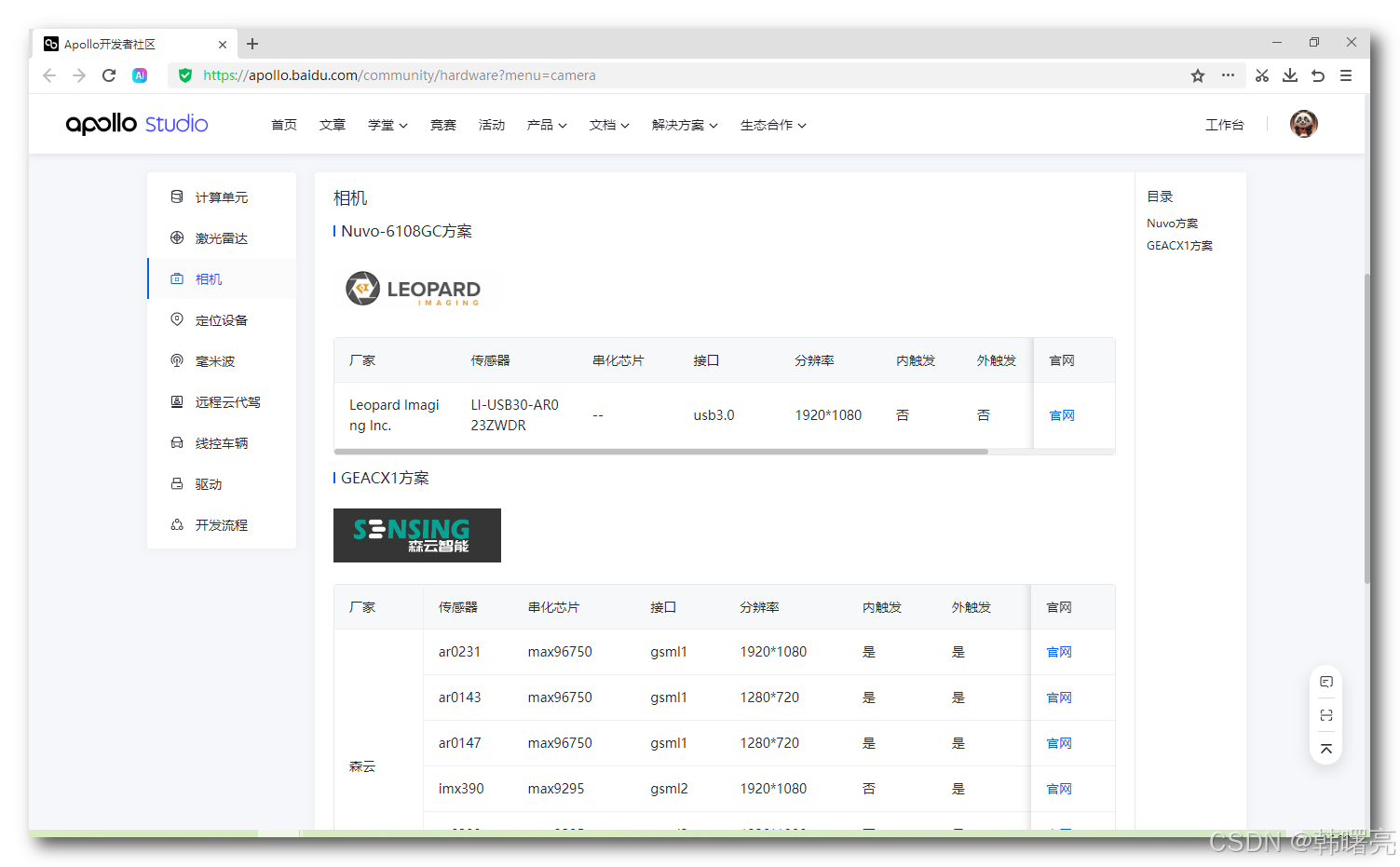Screen dimensions: 1400x867
Task: Click the horizontal scrollbar under Nuvo table
Action: tap(661, 452)
